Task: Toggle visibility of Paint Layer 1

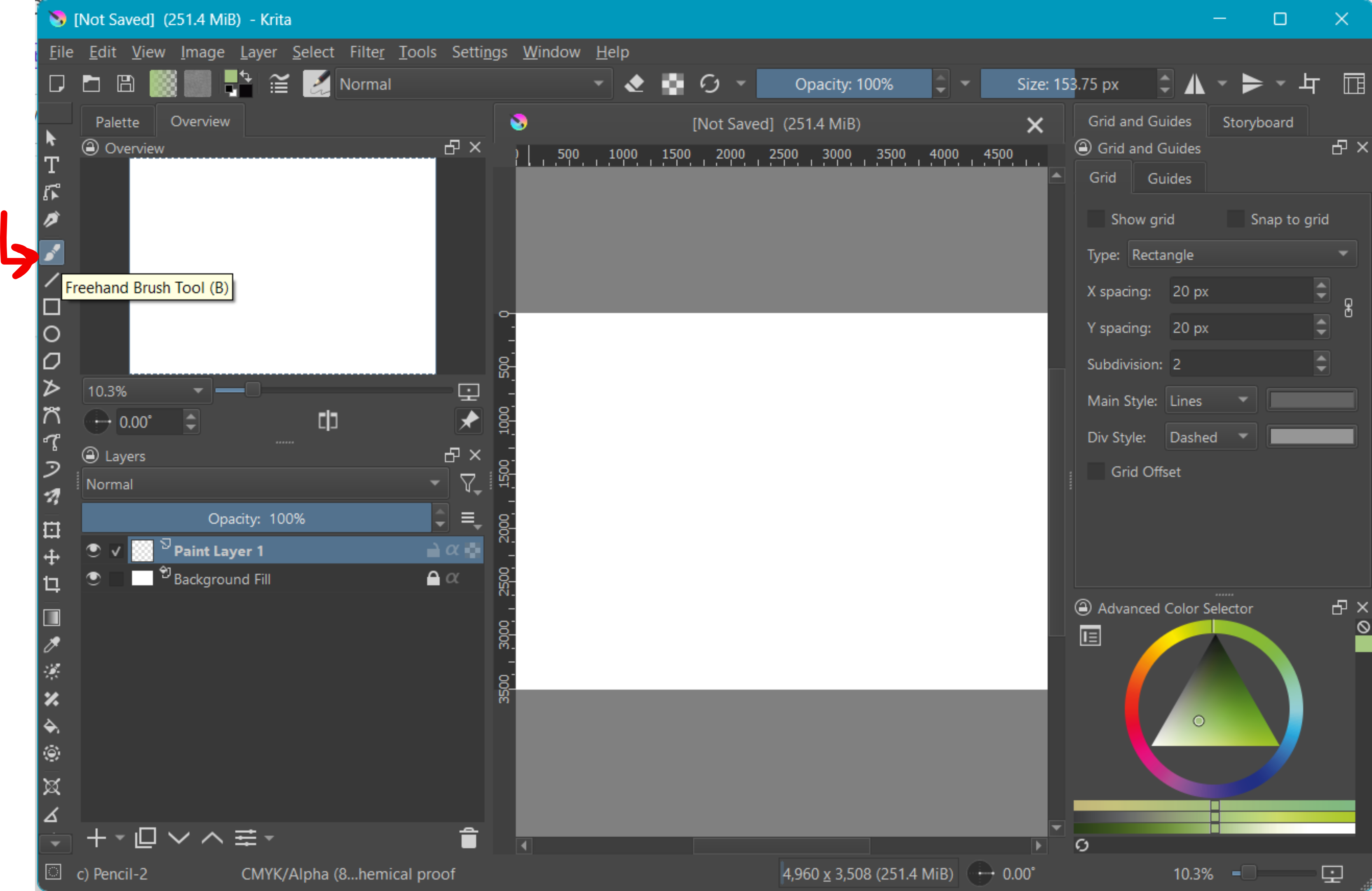Action: coord(93,550)
